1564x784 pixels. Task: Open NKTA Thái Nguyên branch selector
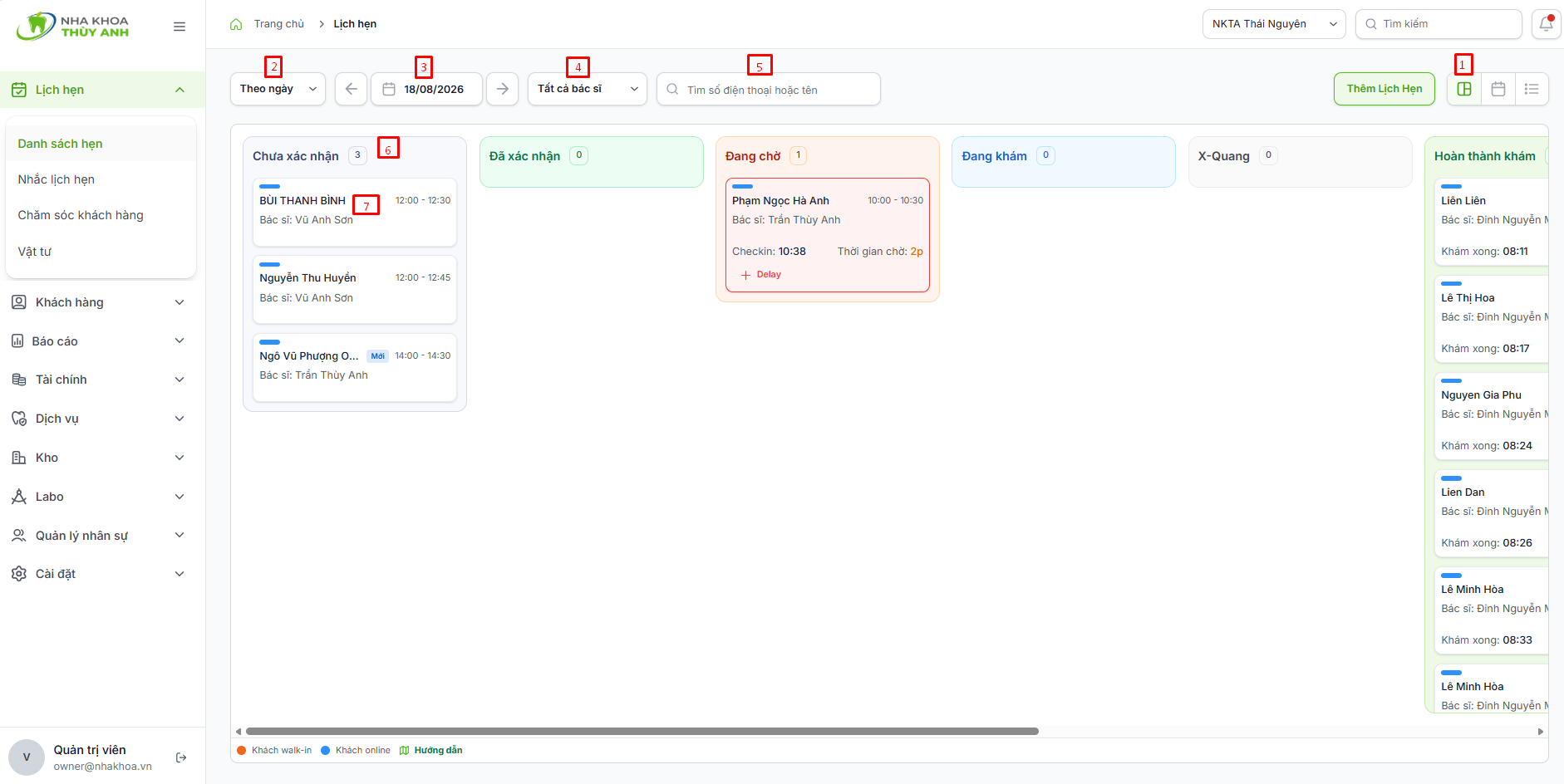point(1274,24)
